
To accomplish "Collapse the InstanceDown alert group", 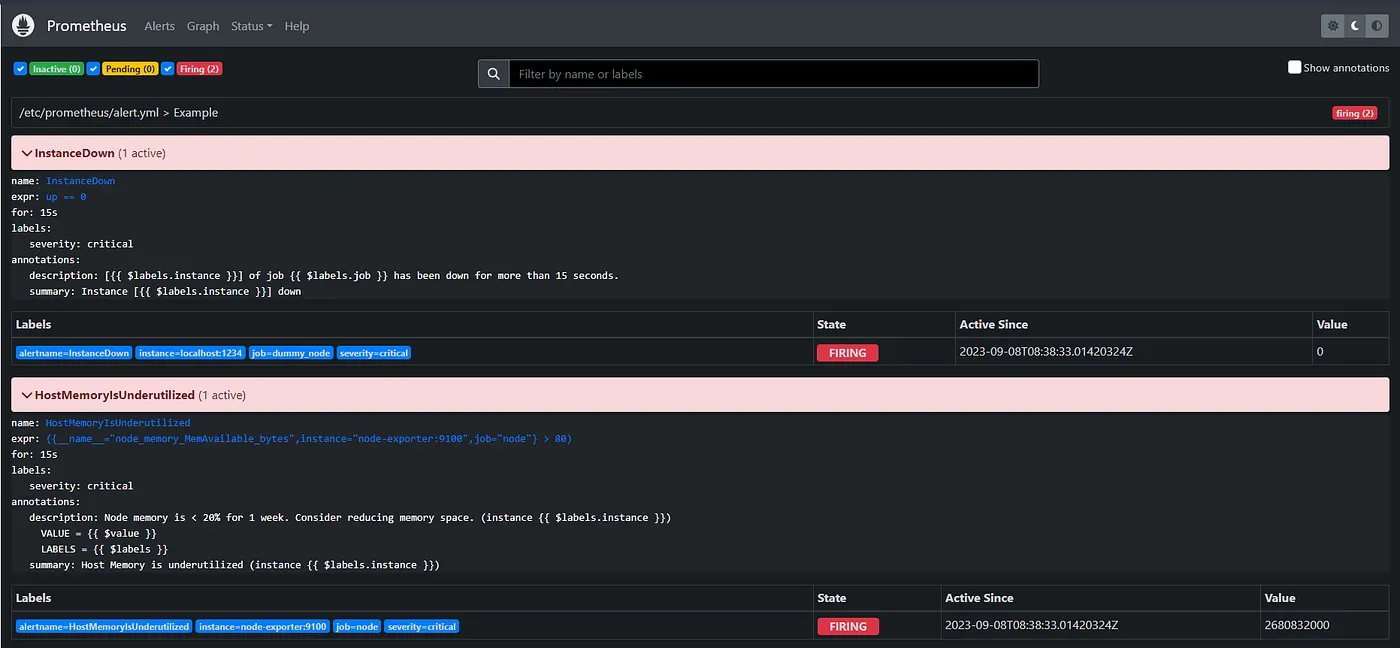I will coord(699,153).
